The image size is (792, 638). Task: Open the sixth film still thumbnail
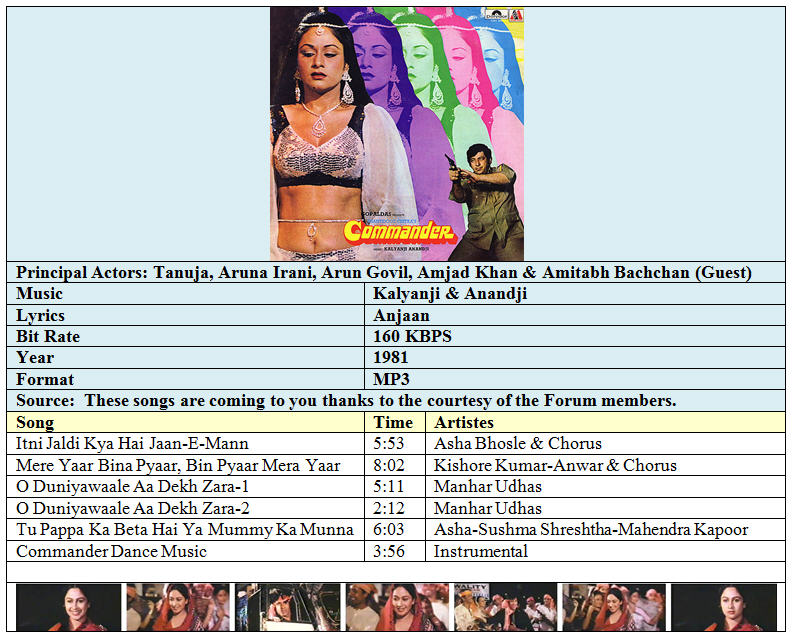point(614,607)
